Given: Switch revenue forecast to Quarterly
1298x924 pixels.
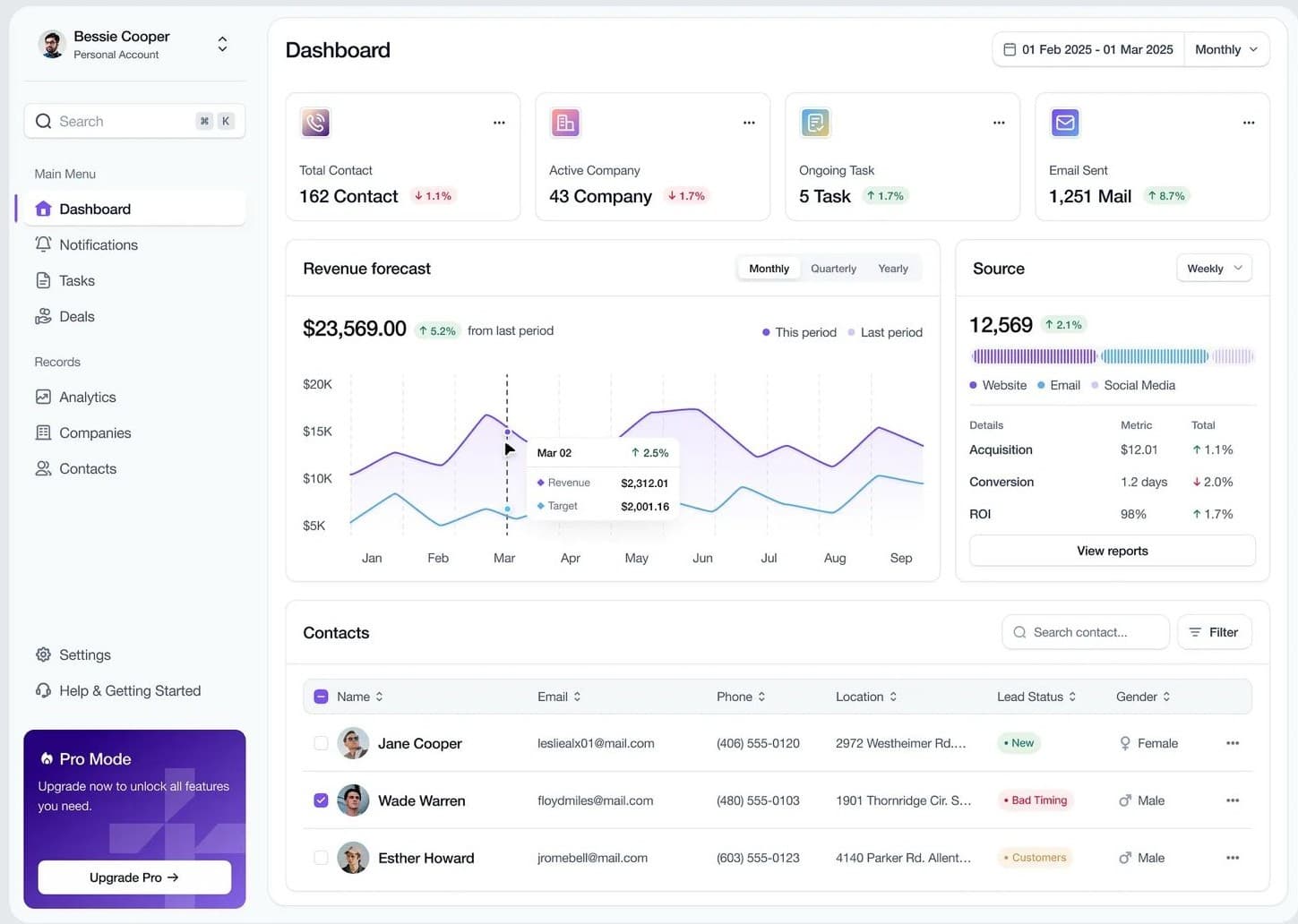Looking at the screenshot, I should tap(832, 268).
